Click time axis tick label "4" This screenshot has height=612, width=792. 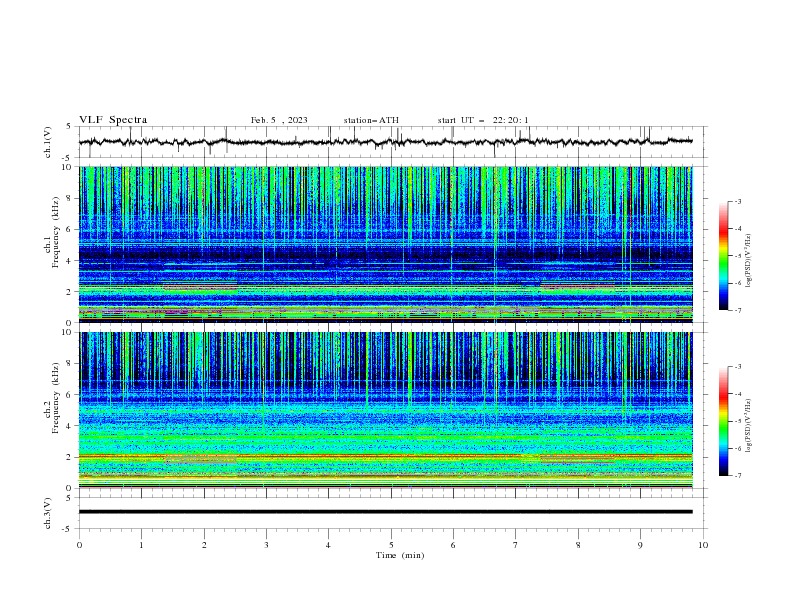point(328,545)
